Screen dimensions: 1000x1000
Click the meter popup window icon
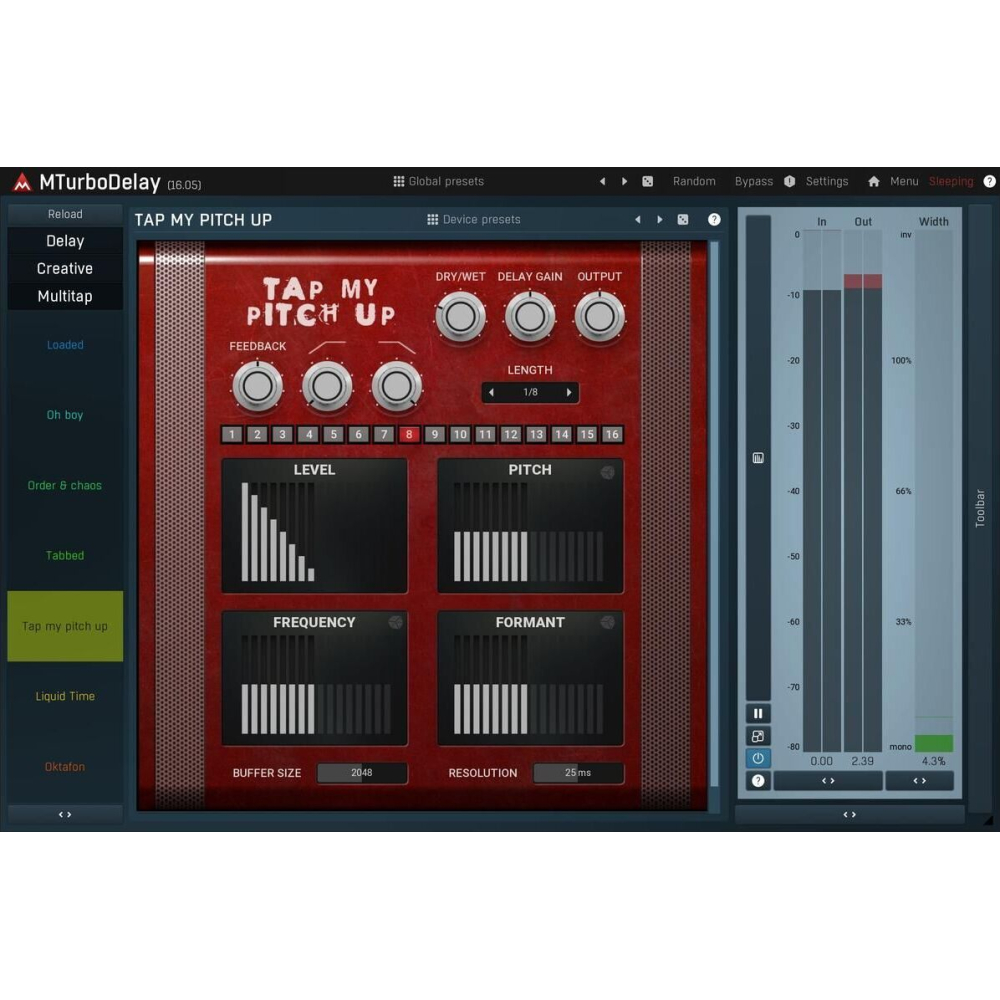pos(758,736)
